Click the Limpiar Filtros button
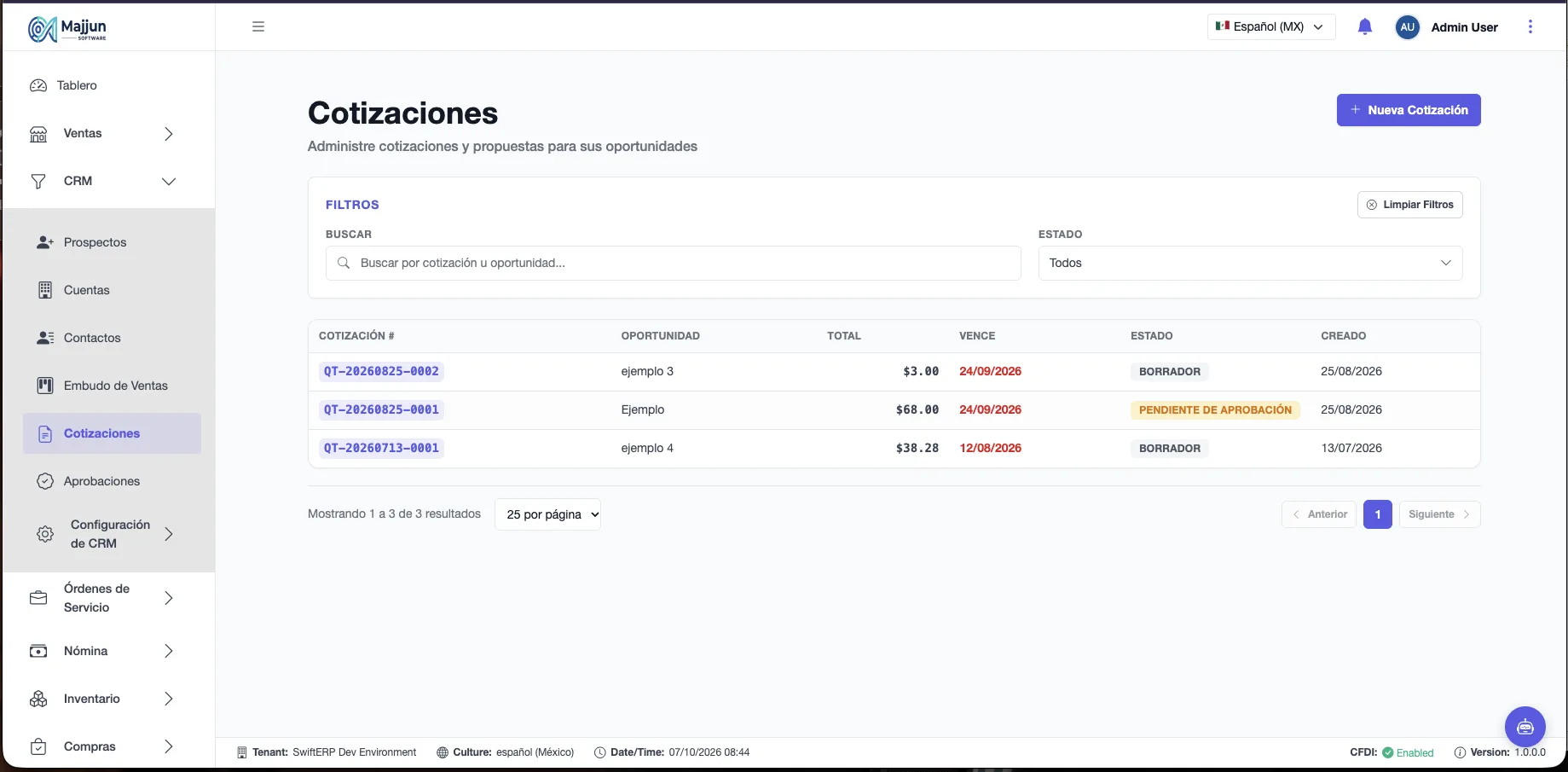Image resolution: width=1568 pixels, height=772 pixels. [x=1409, y=205]
